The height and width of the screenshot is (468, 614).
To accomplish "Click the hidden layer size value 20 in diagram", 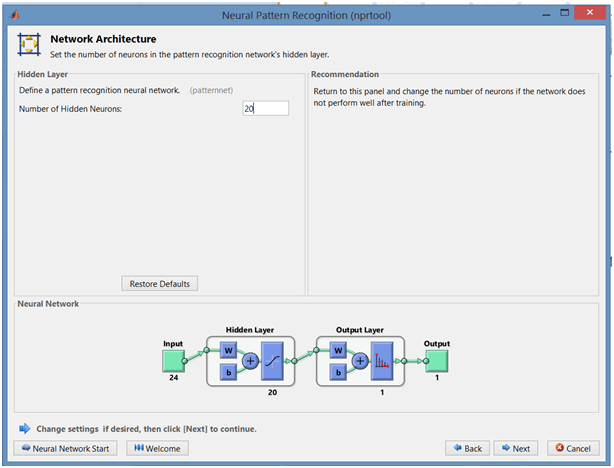I will (x=273, y=392).
